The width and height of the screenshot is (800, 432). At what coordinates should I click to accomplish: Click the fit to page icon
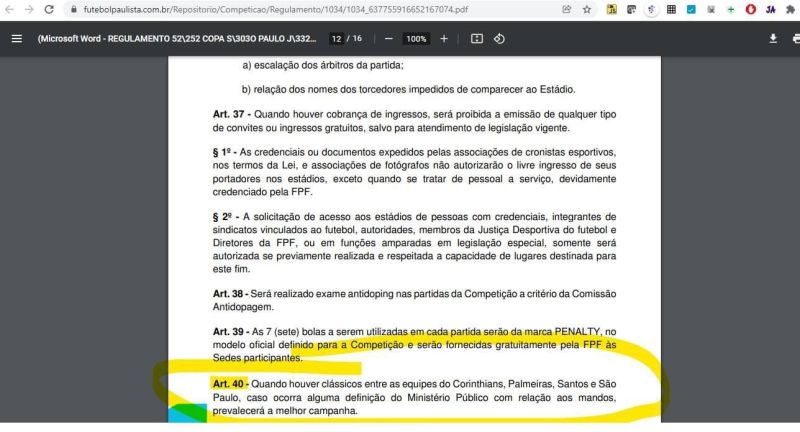(477, 39)
